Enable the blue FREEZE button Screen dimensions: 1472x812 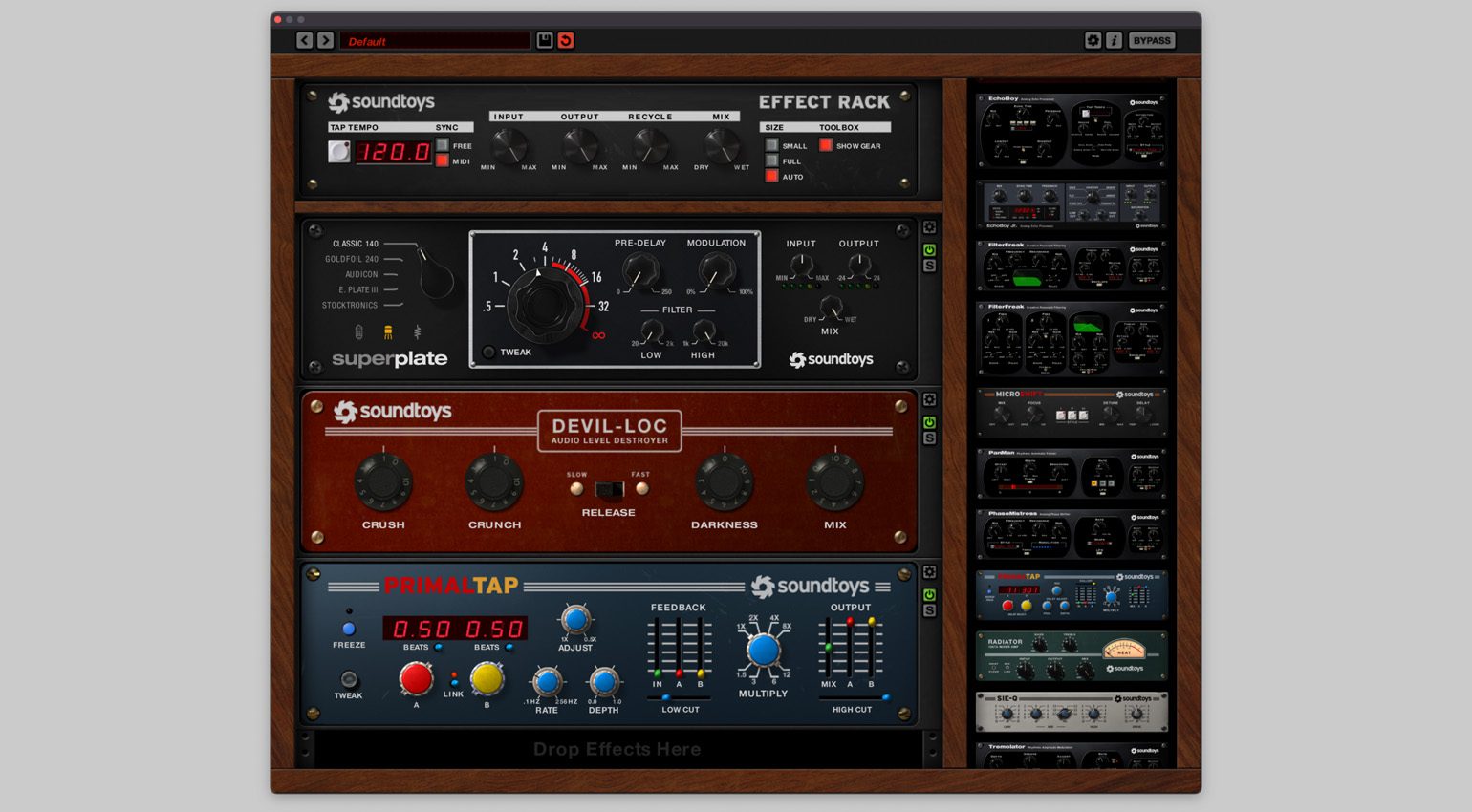349,629
